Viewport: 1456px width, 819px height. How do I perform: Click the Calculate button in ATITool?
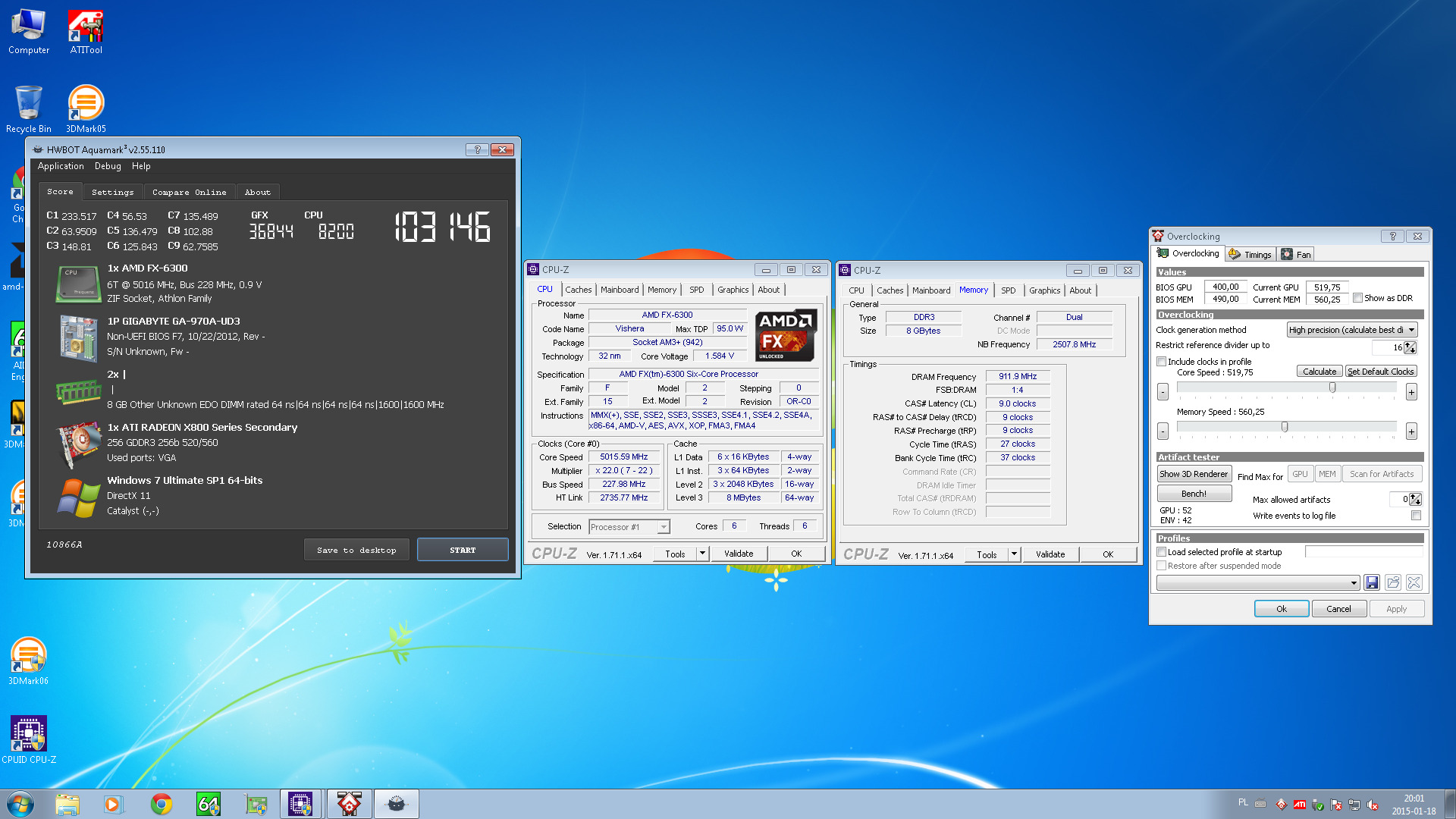point(1319,372)
